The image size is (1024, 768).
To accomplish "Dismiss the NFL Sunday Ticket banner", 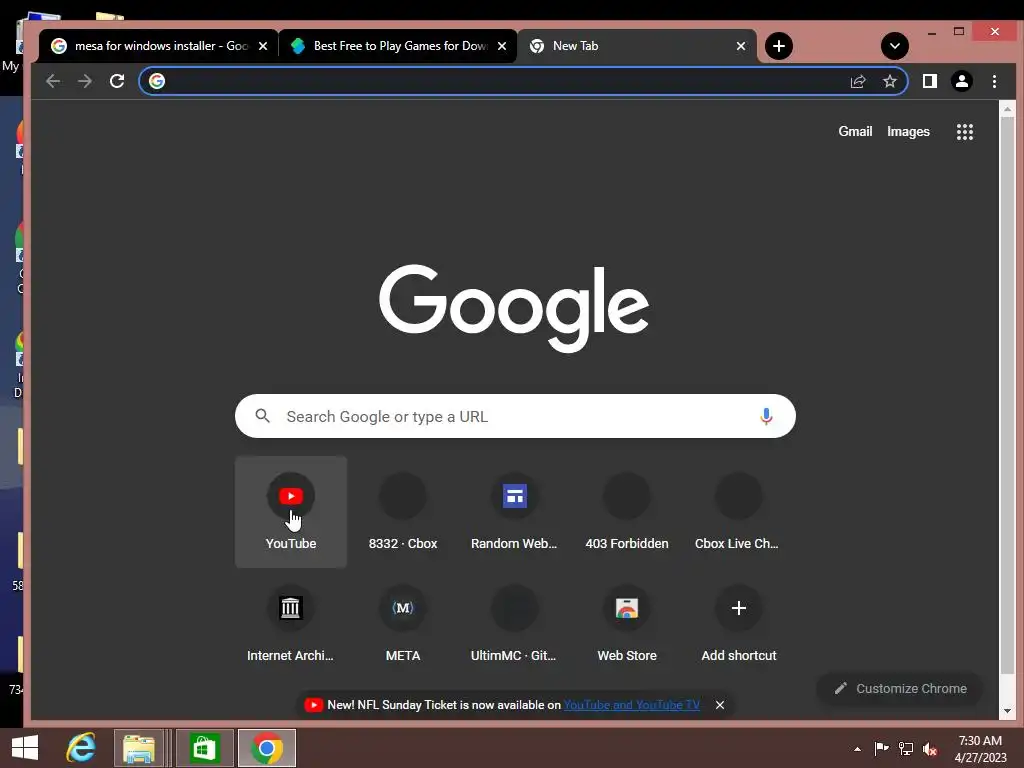I will [720, 705].
